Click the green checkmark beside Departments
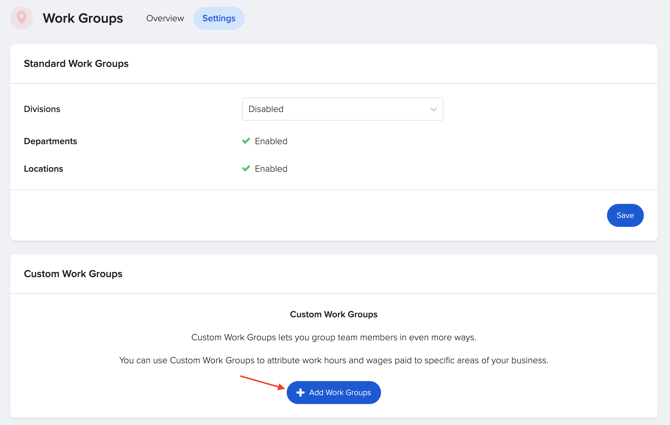Screen dimensions: 670x425 (246, 141)
